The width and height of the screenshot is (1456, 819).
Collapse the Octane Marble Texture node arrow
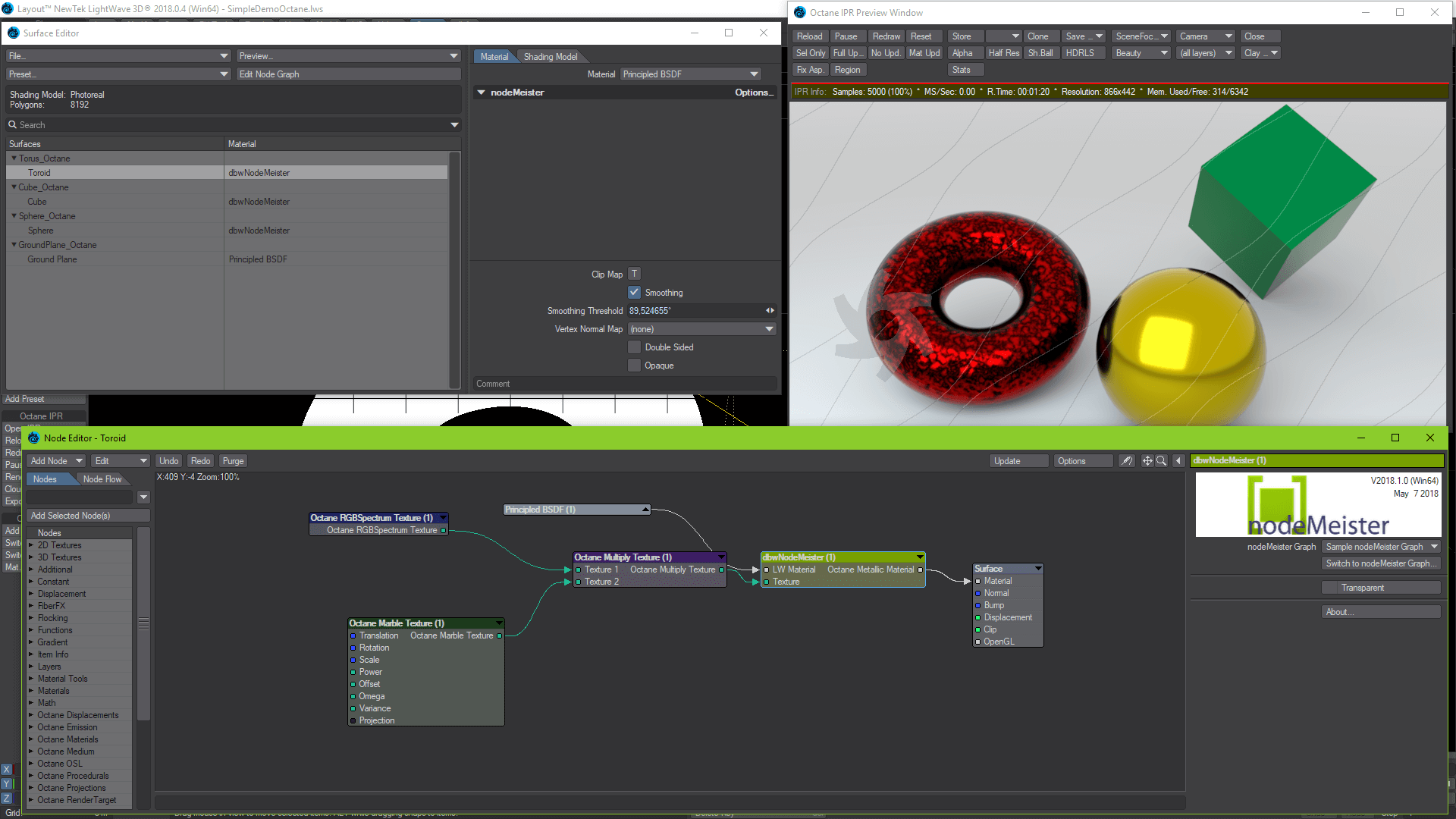[498, 623]
